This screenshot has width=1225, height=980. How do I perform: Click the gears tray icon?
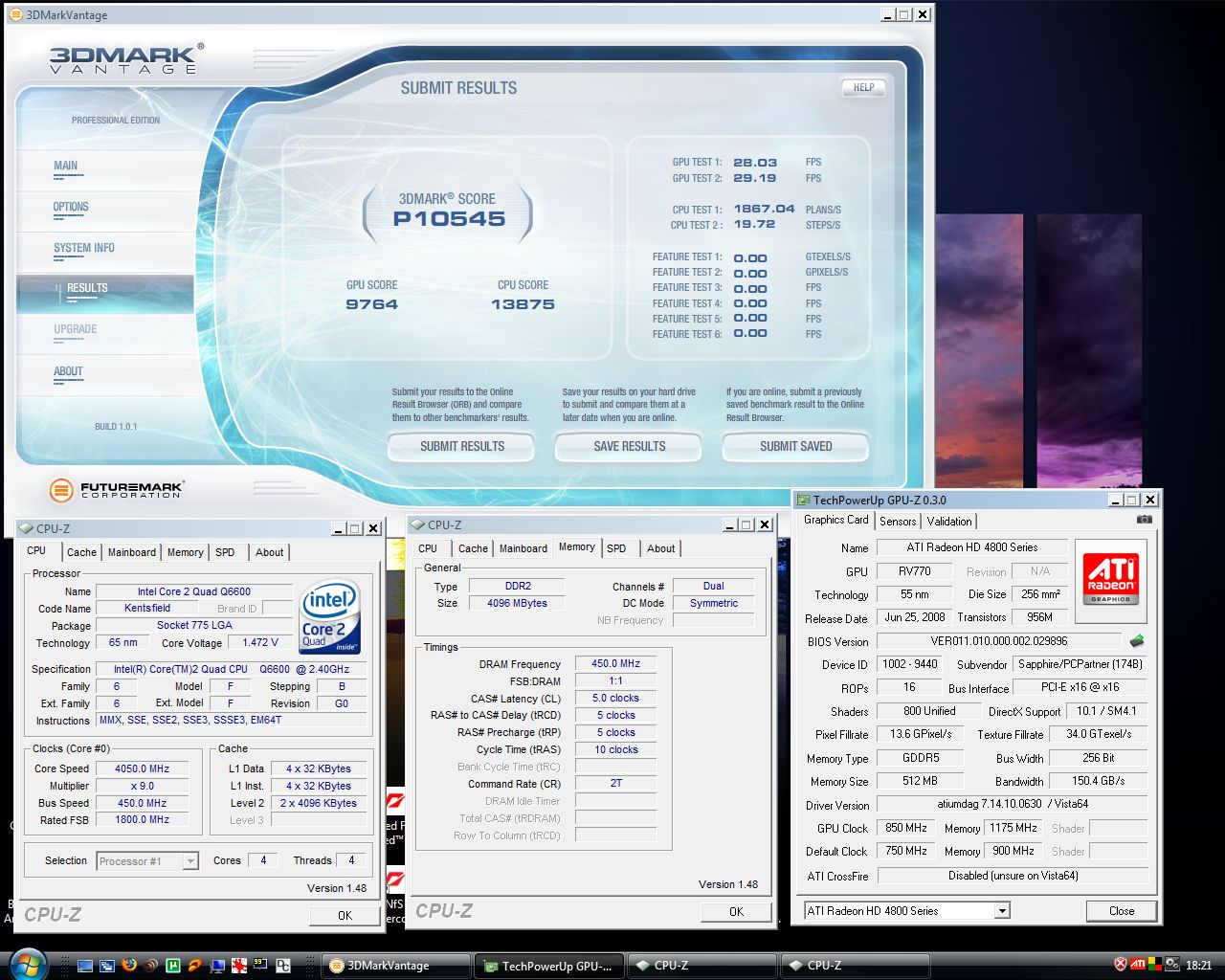[x=1171, y=965]
